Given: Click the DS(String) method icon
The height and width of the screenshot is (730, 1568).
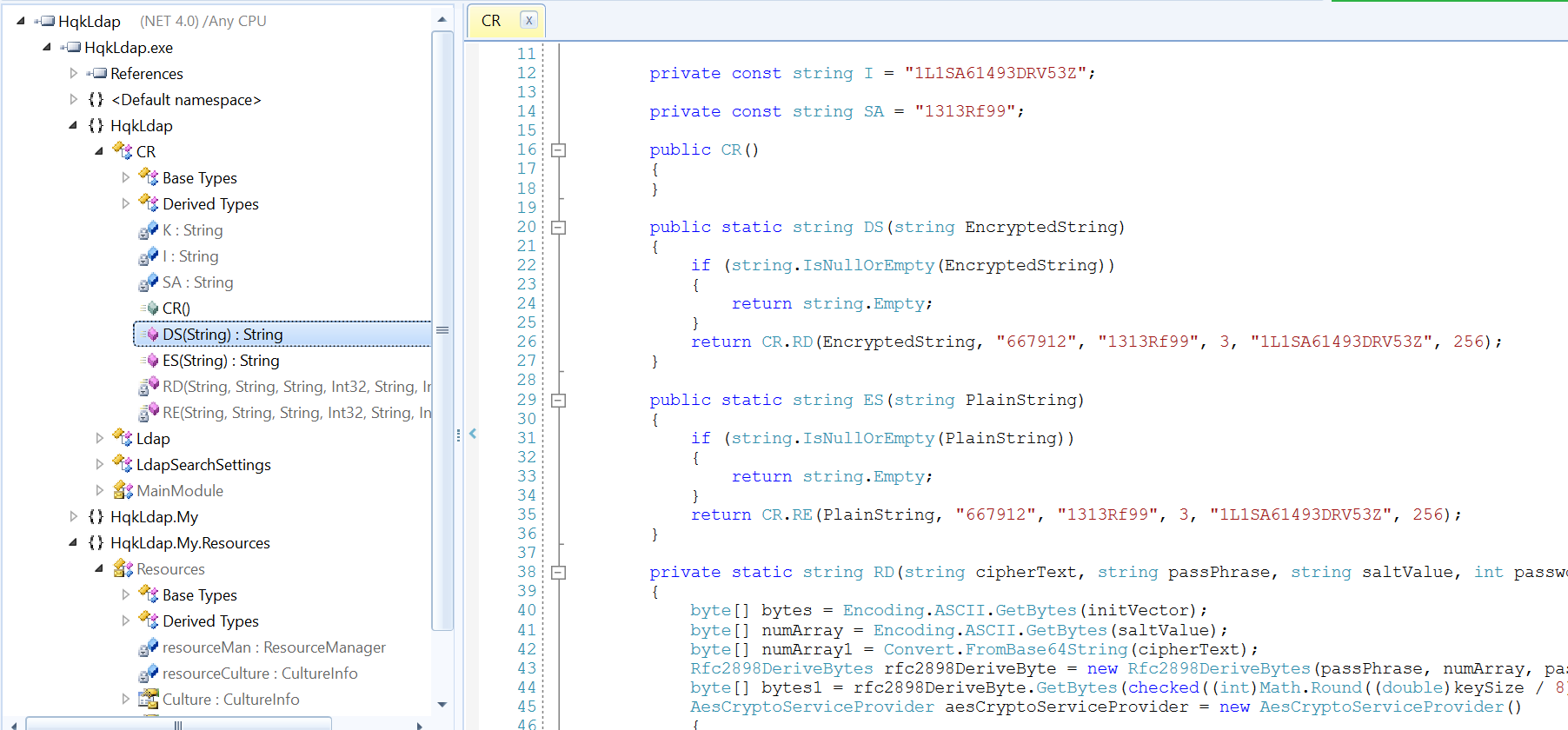Looking at the screenshot, I should tap(149, 335).
